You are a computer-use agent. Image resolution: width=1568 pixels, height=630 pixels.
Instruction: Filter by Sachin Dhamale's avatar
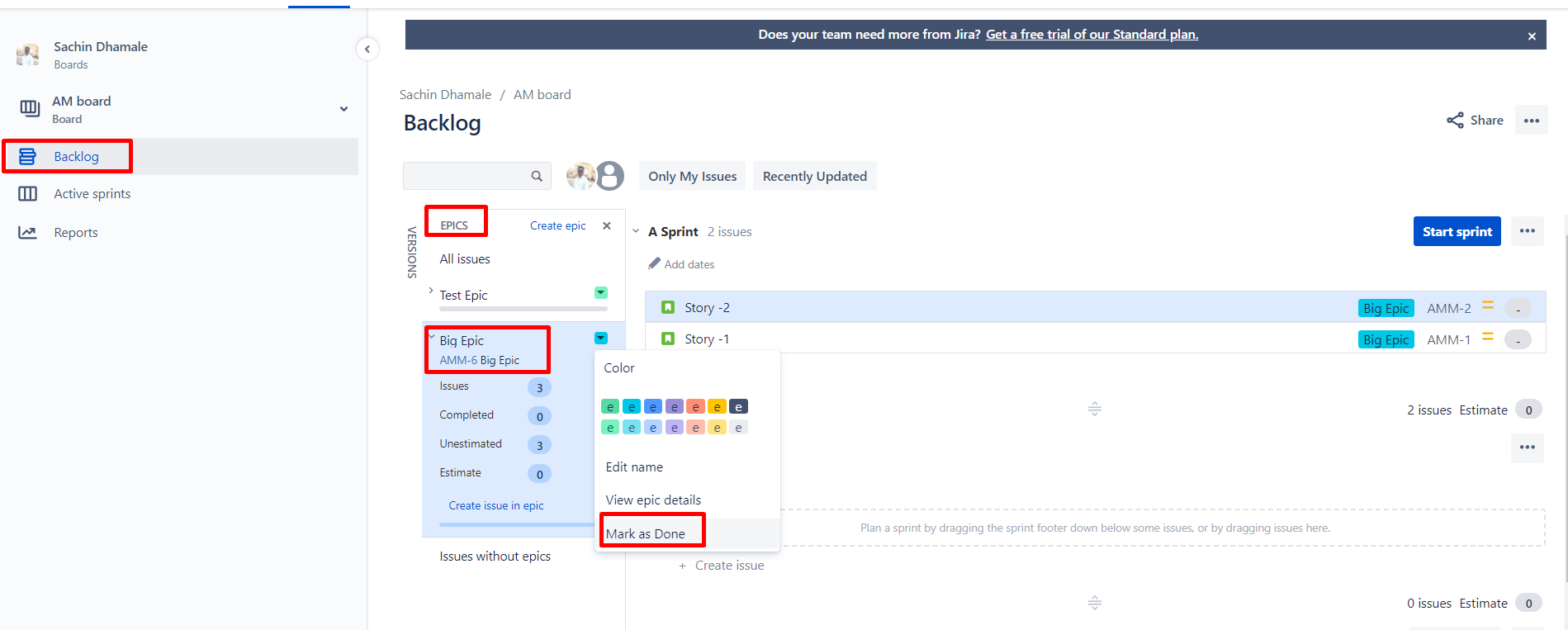580,175
